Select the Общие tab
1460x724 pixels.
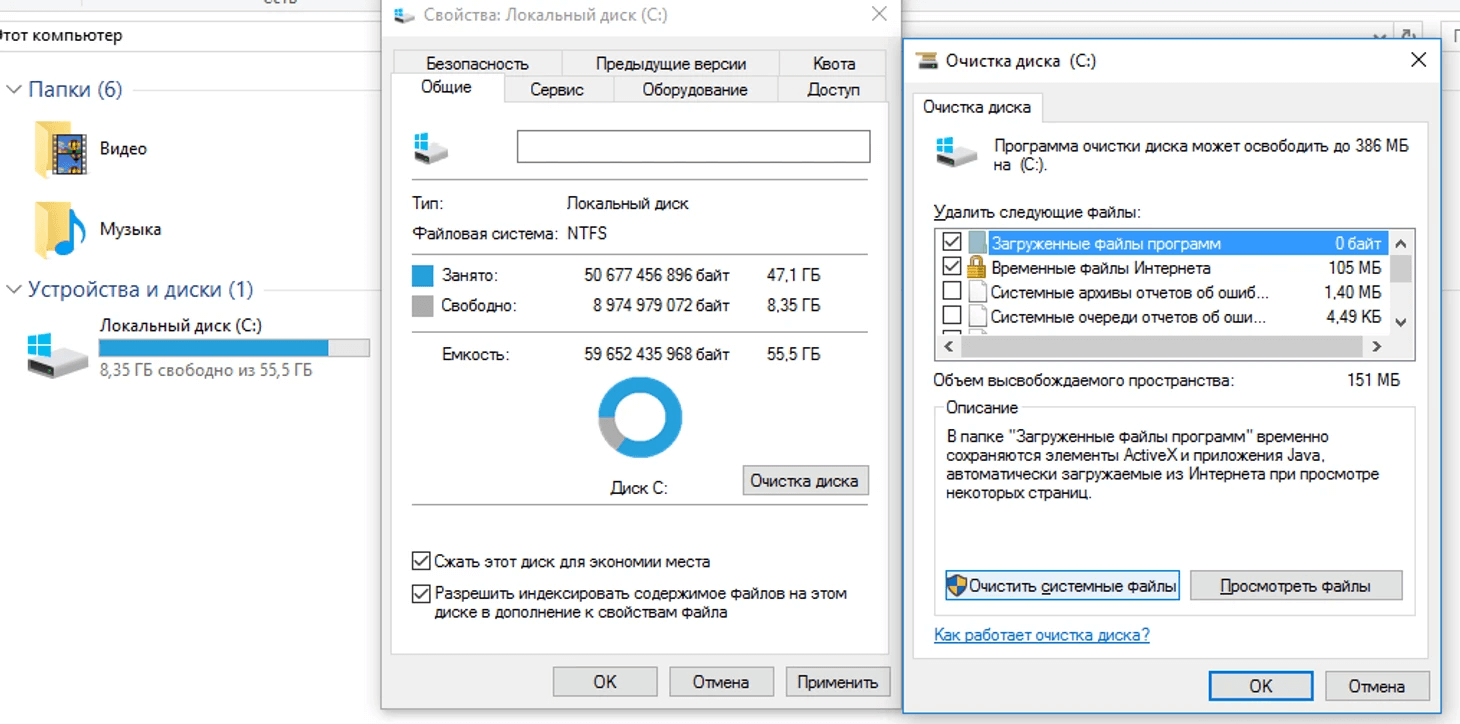pos(446,87)
